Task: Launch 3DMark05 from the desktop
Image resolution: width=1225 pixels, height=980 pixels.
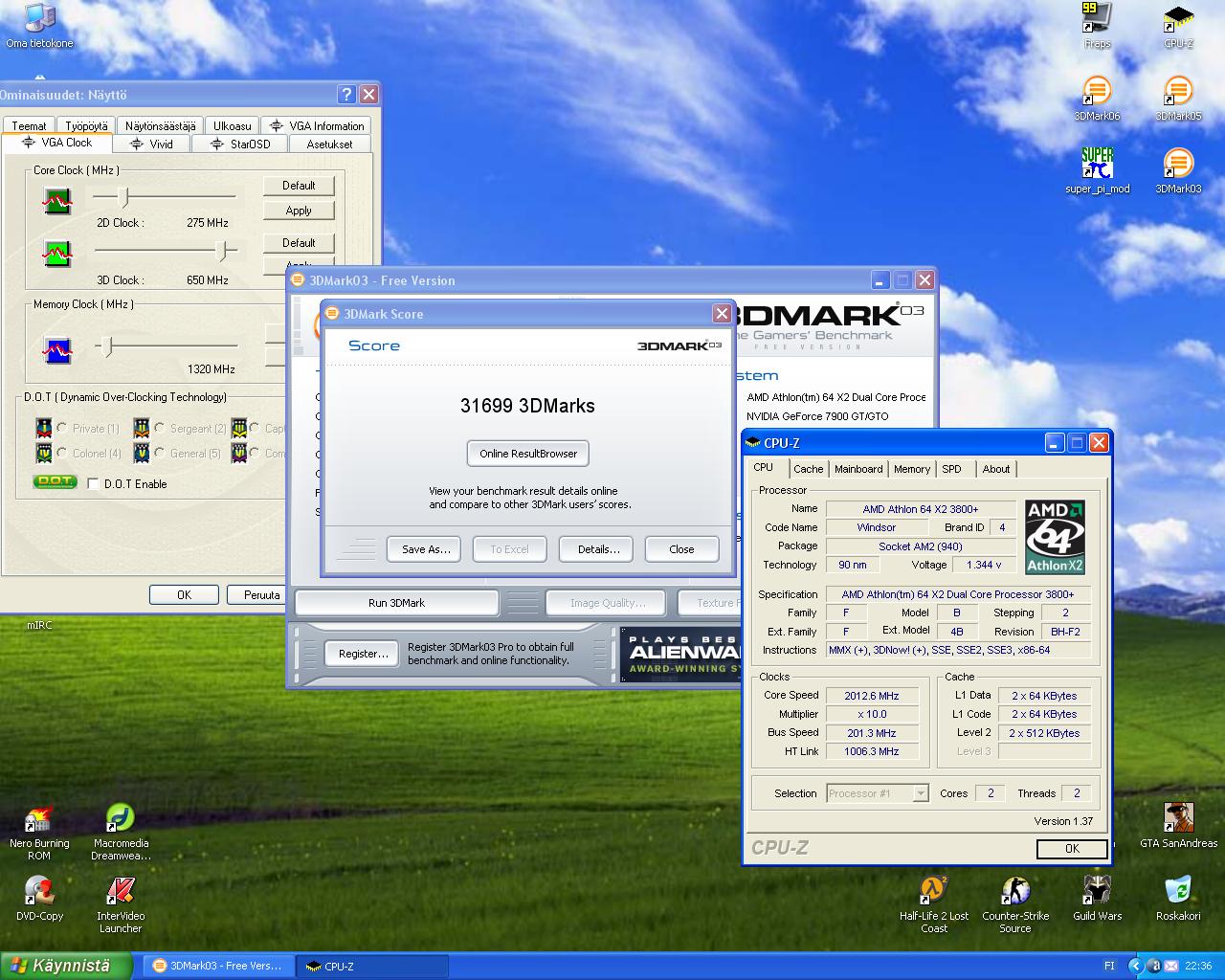Action: click(1178, 99)
